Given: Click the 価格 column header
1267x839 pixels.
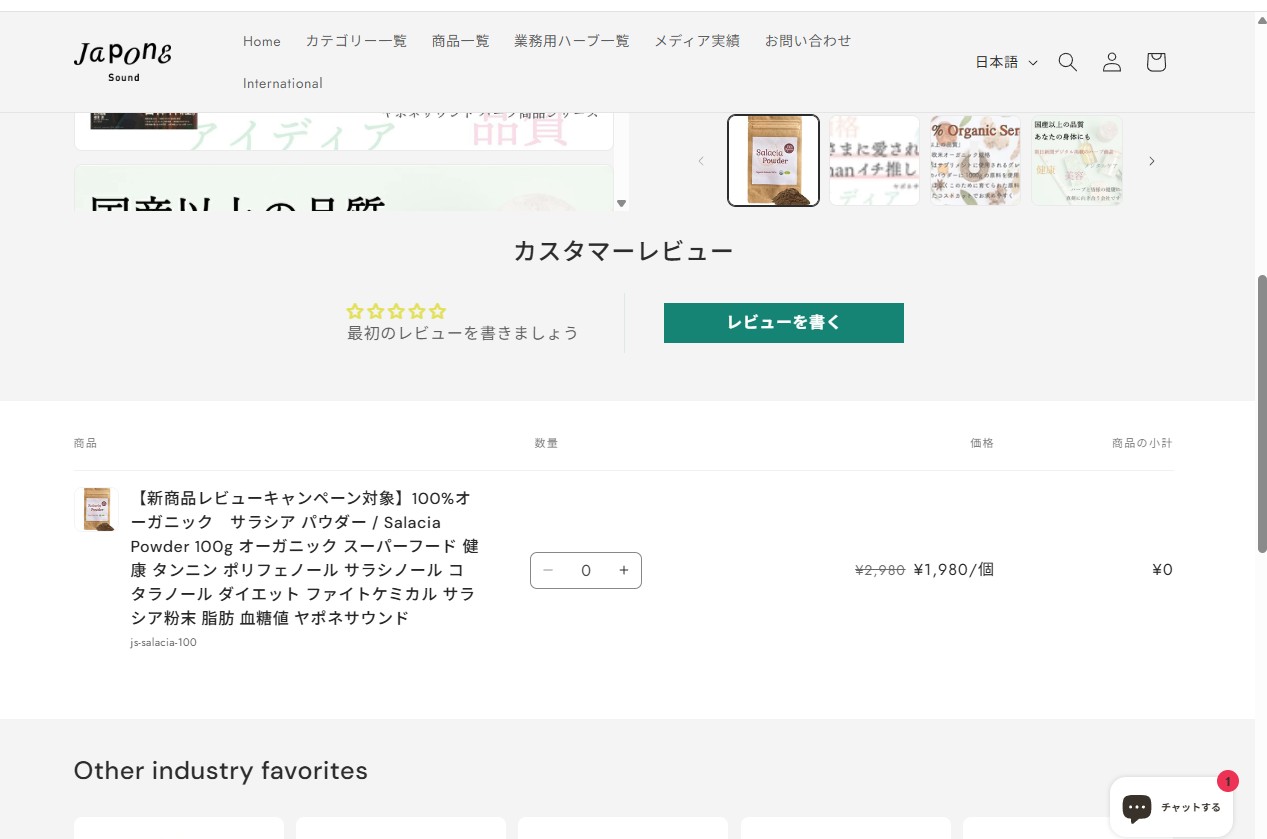Looking at the screenshot, I should tap(982, 443).
